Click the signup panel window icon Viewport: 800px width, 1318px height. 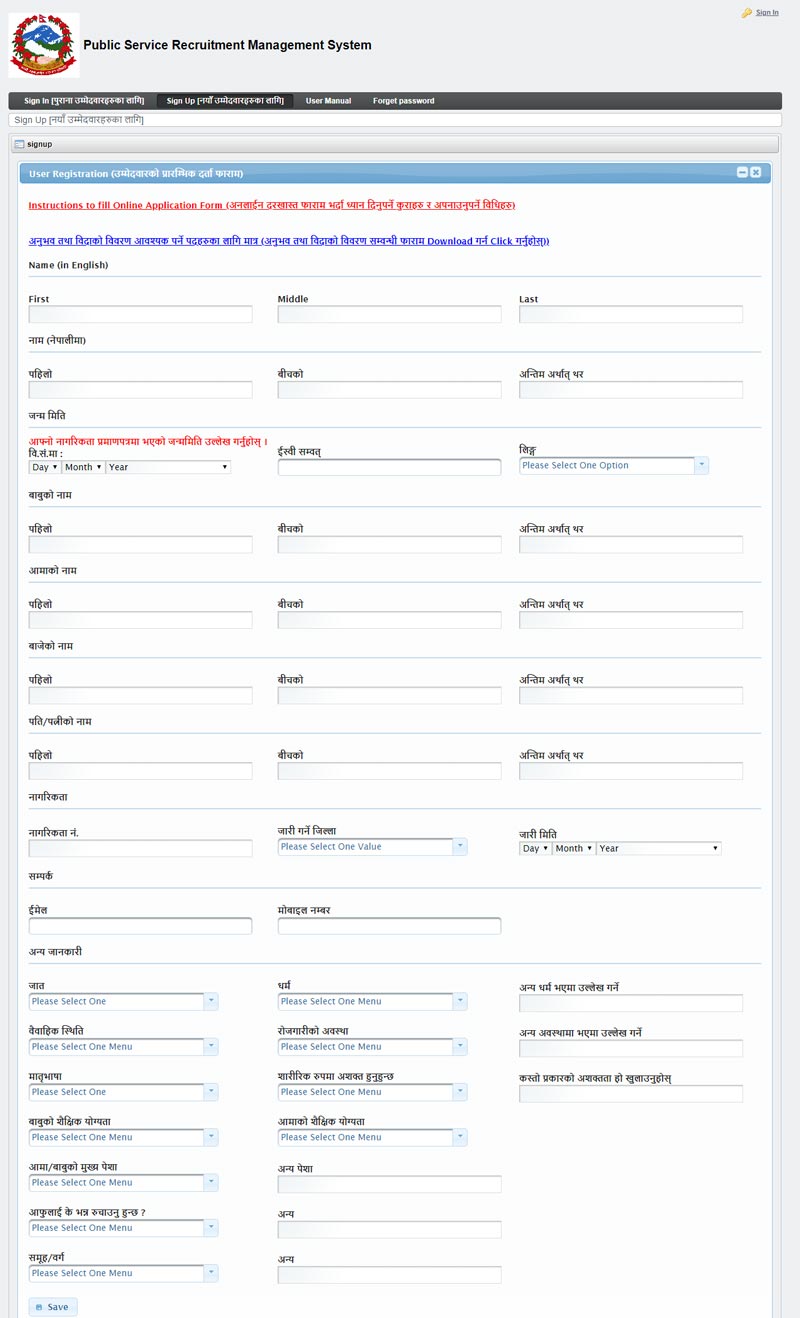click(x=19, y=144)
